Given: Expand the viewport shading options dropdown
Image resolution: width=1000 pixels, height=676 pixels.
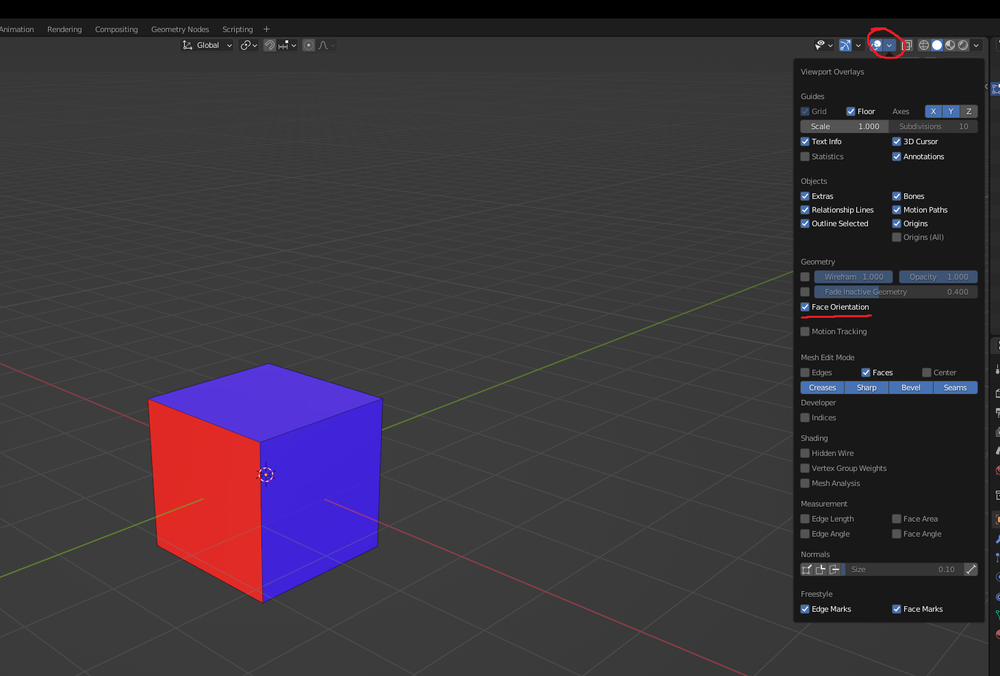Looking at the screenshot, I should [x=976, y=45].
